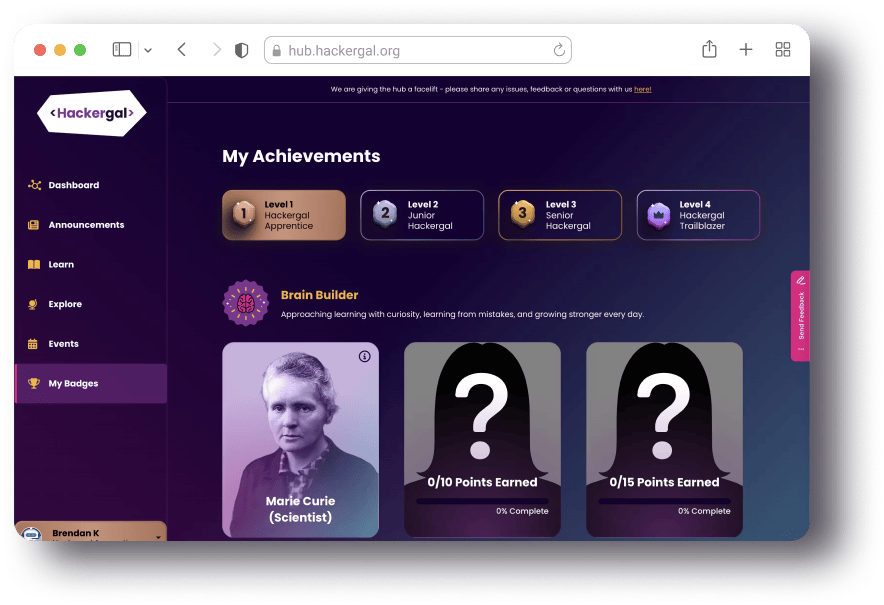Open Learn via the book icon
This screenshot has height=605, width=884.
pos(34,264)
